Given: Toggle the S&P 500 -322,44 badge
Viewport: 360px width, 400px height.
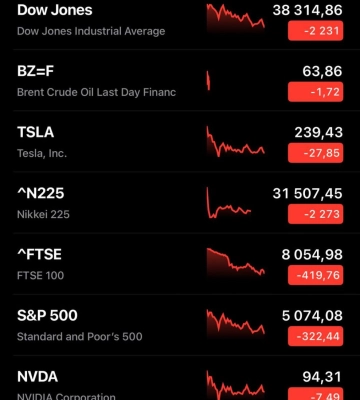Looking at the screenshot, I should [315, 336].
